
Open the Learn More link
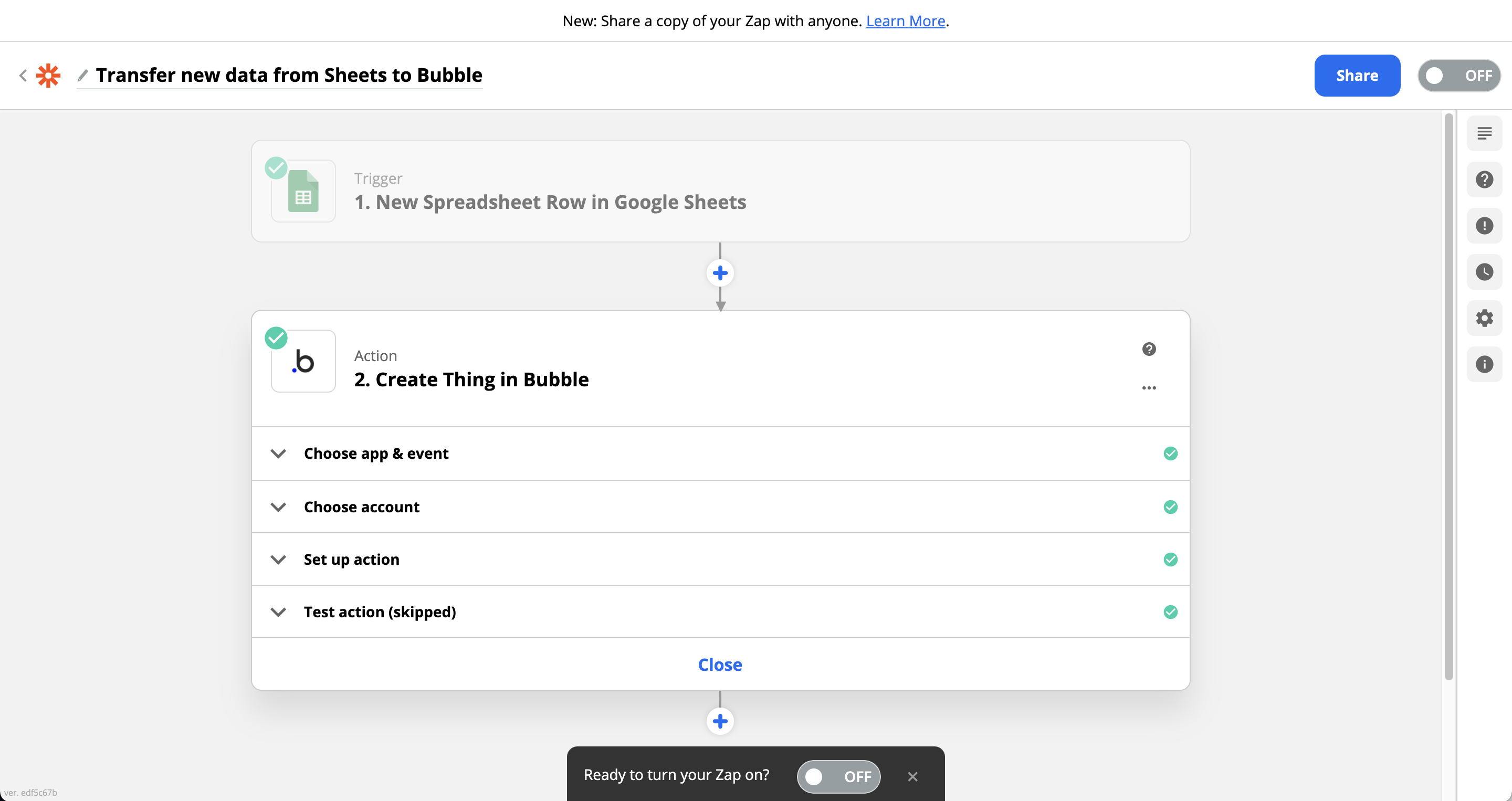[x=905, y=21]
